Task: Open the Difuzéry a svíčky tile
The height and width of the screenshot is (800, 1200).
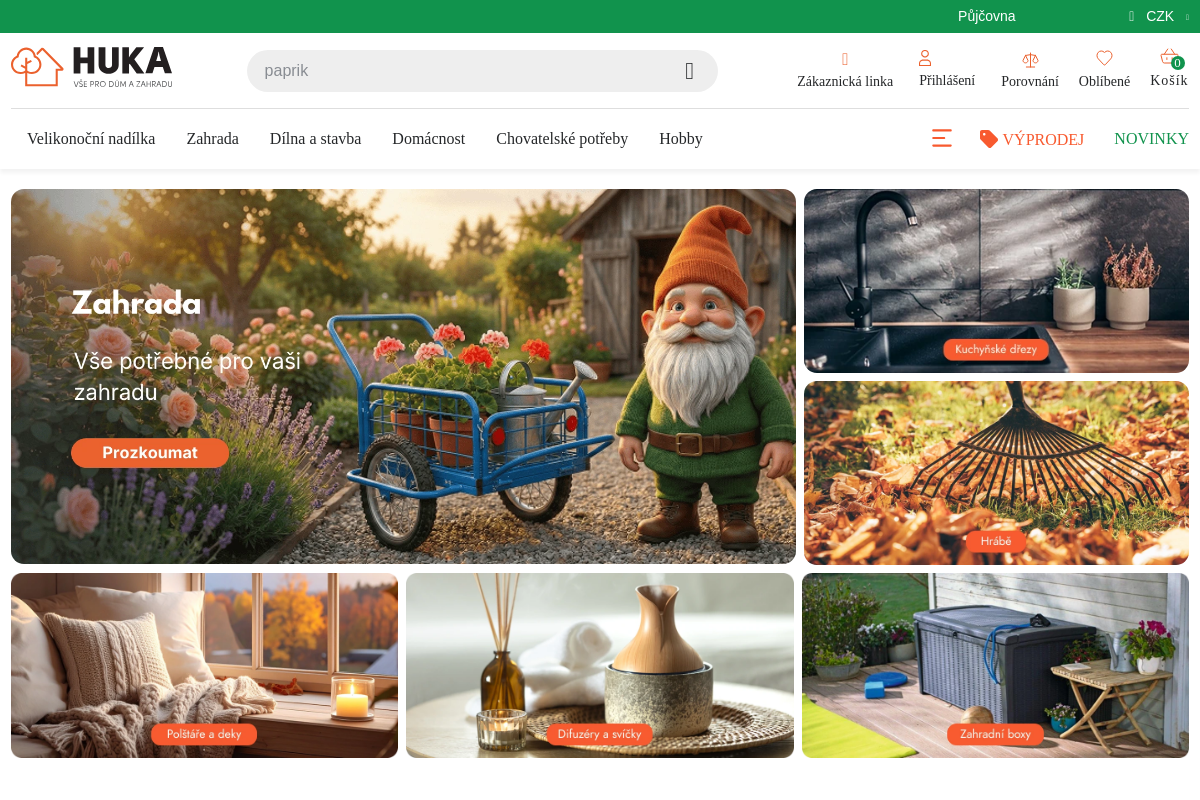Action: 599,665
